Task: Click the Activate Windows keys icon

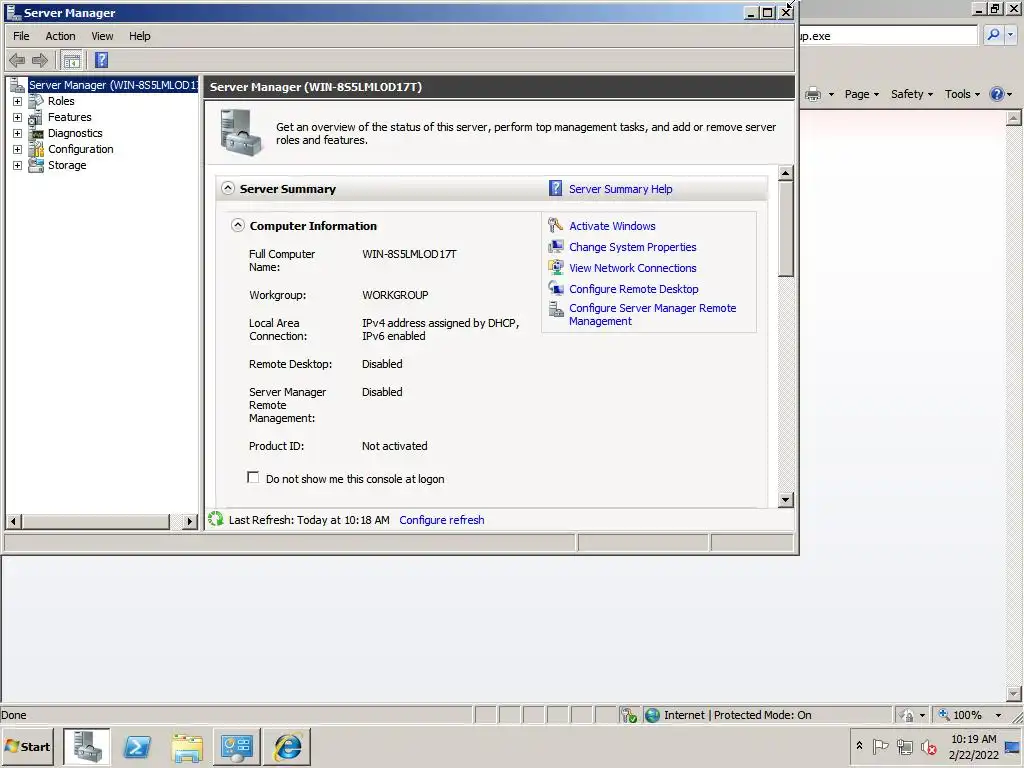Action: (x=556, y=225)
